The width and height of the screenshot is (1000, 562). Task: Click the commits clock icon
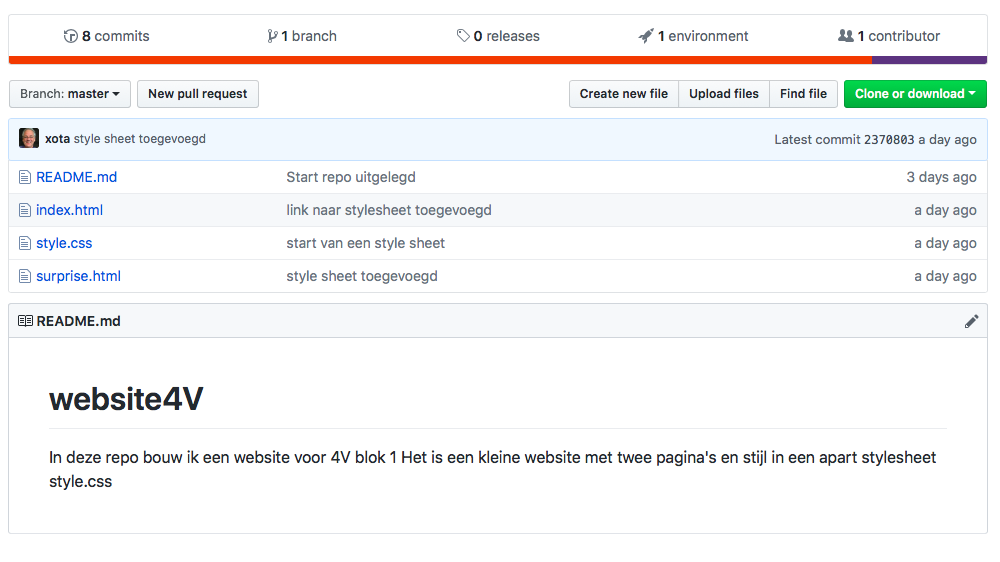(70, 36)
